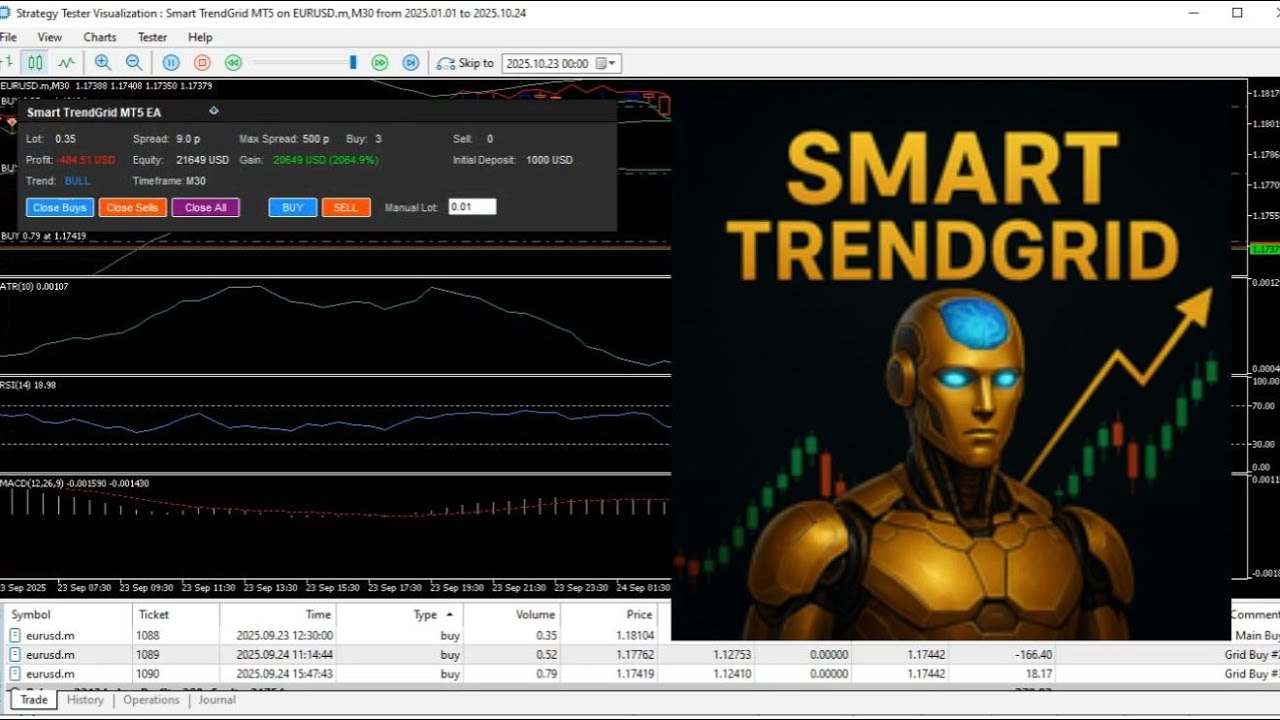Screen dimensions: 1280x720
Task: Switch to the partly hidden bar chart view icon
Action: click(x=7, y=62)
